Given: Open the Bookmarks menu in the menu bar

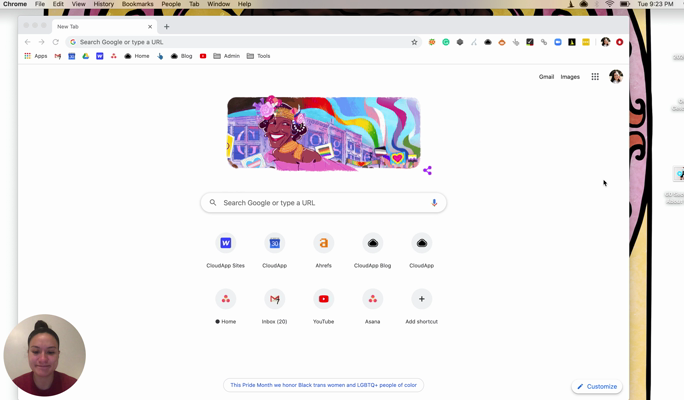Looking at the screenshot, I should point(137,4).
